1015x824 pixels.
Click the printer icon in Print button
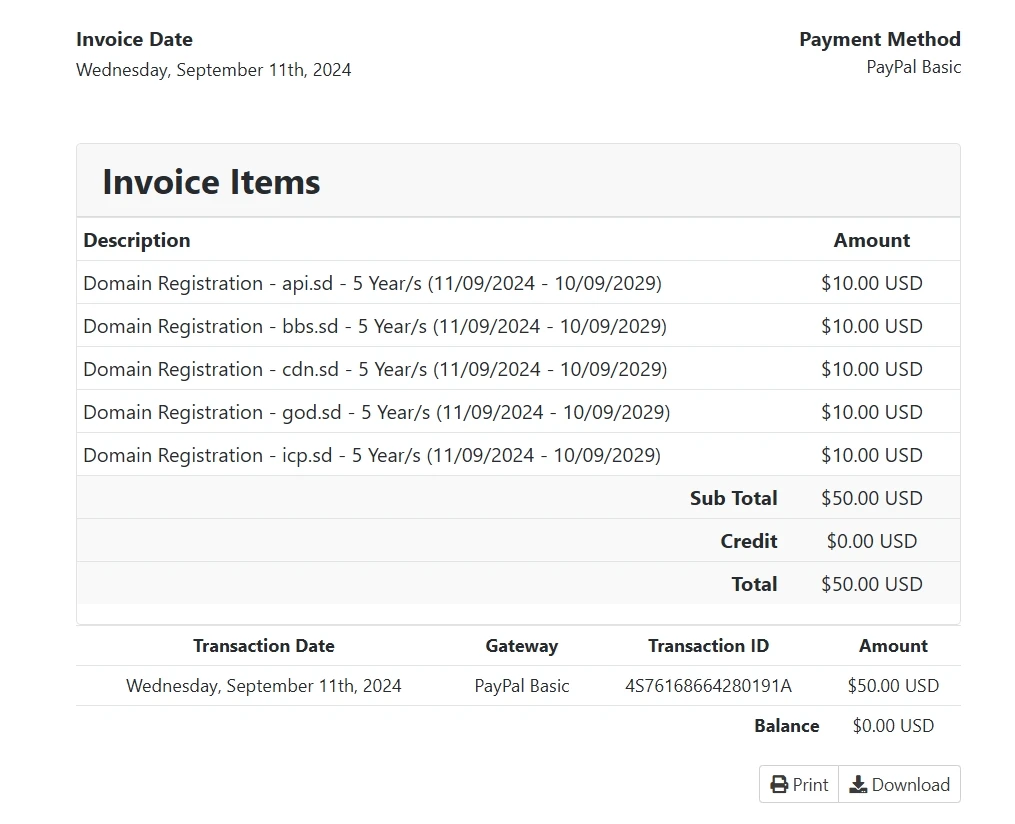779,785
